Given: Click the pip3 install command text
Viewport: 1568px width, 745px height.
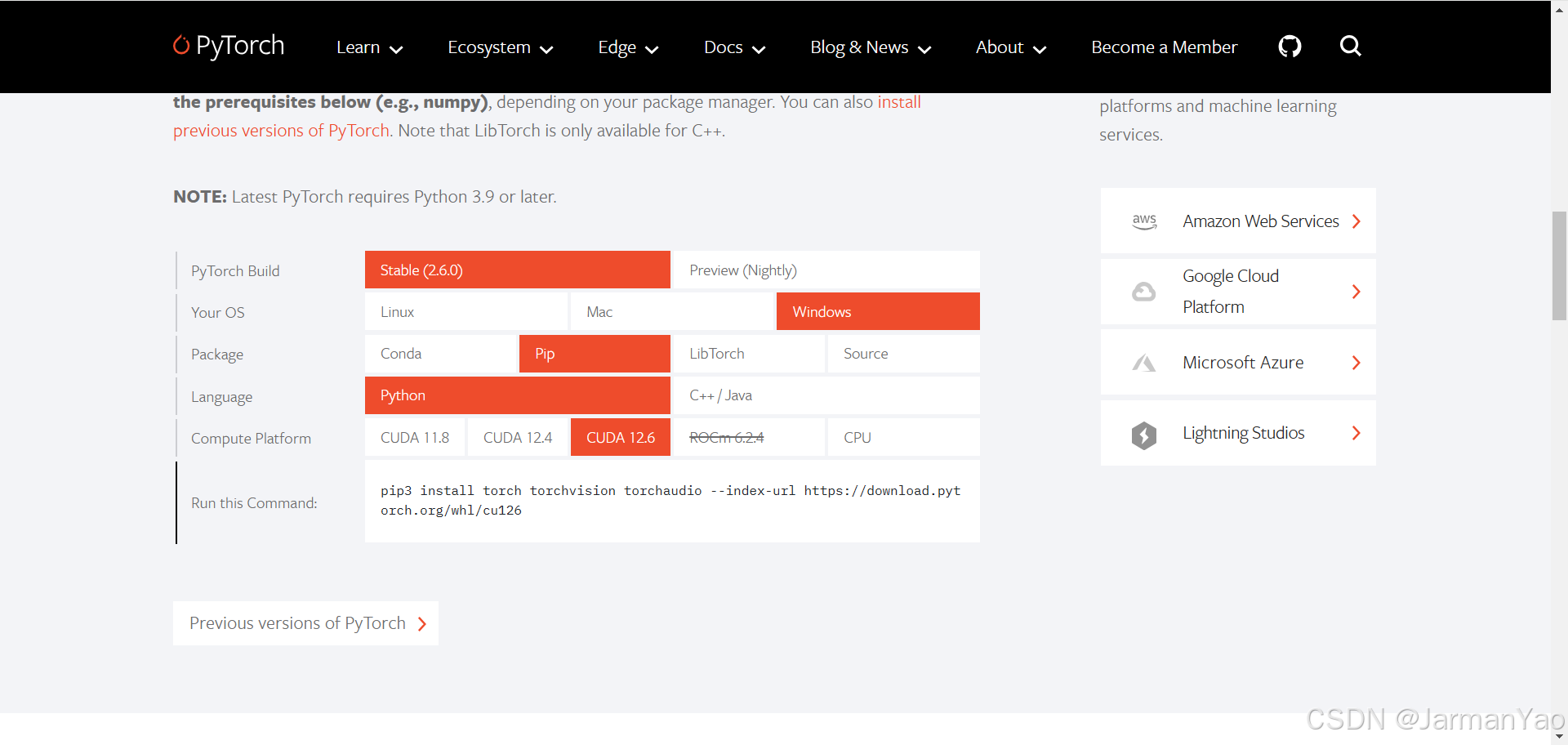Looking at the screenshot, I should tap(670, 500).
